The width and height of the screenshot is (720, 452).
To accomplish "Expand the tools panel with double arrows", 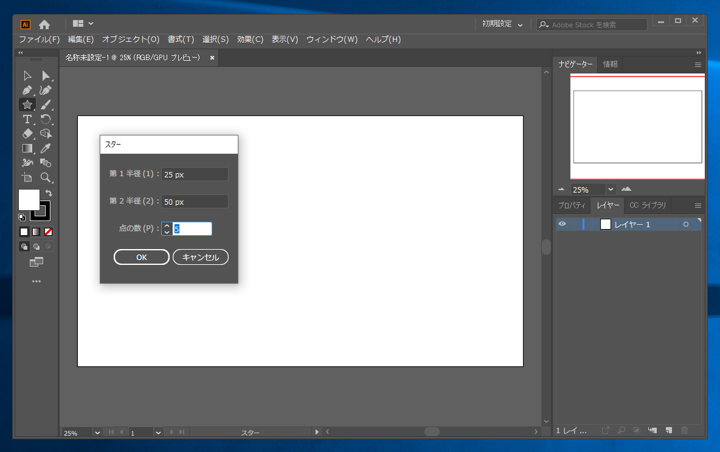I will click(21, 52).
